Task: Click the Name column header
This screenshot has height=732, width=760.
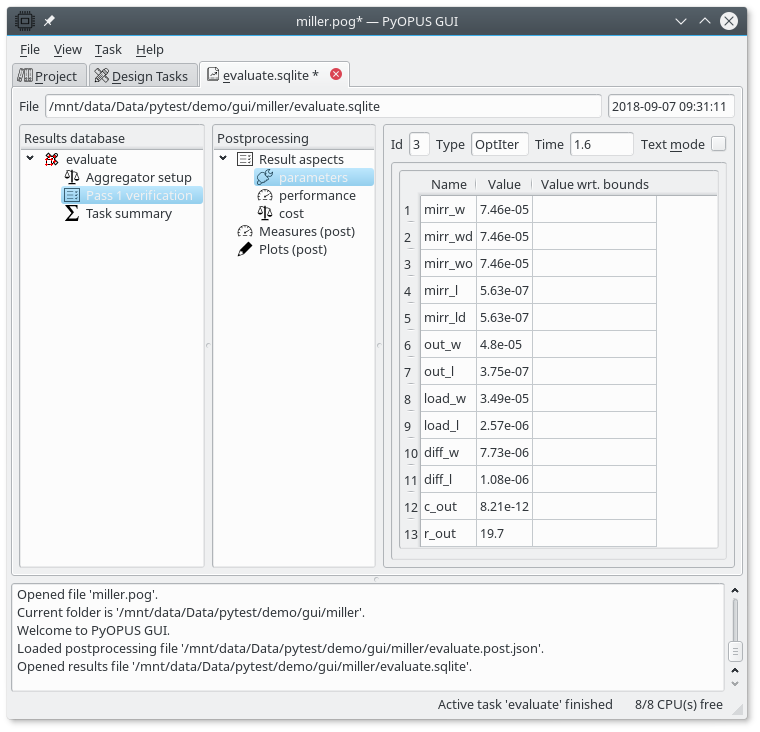Action: (x=449, y=184)
